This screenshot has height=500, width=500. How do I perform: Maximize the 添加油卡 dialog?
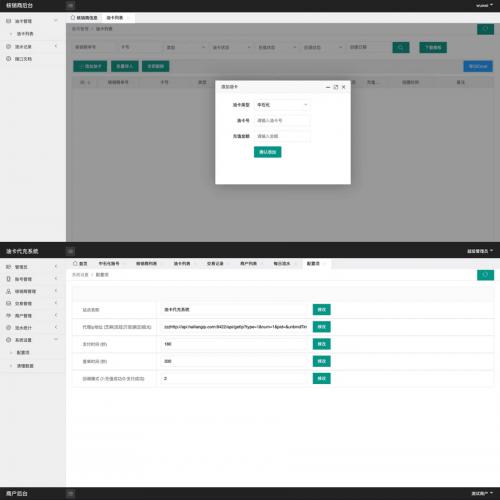(x=336, y=87)
